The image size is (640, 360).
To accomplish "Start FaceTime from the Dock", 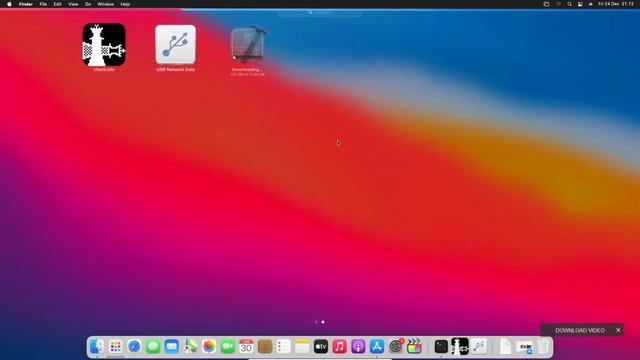I will pyautogui.click(x=228, y=347).
